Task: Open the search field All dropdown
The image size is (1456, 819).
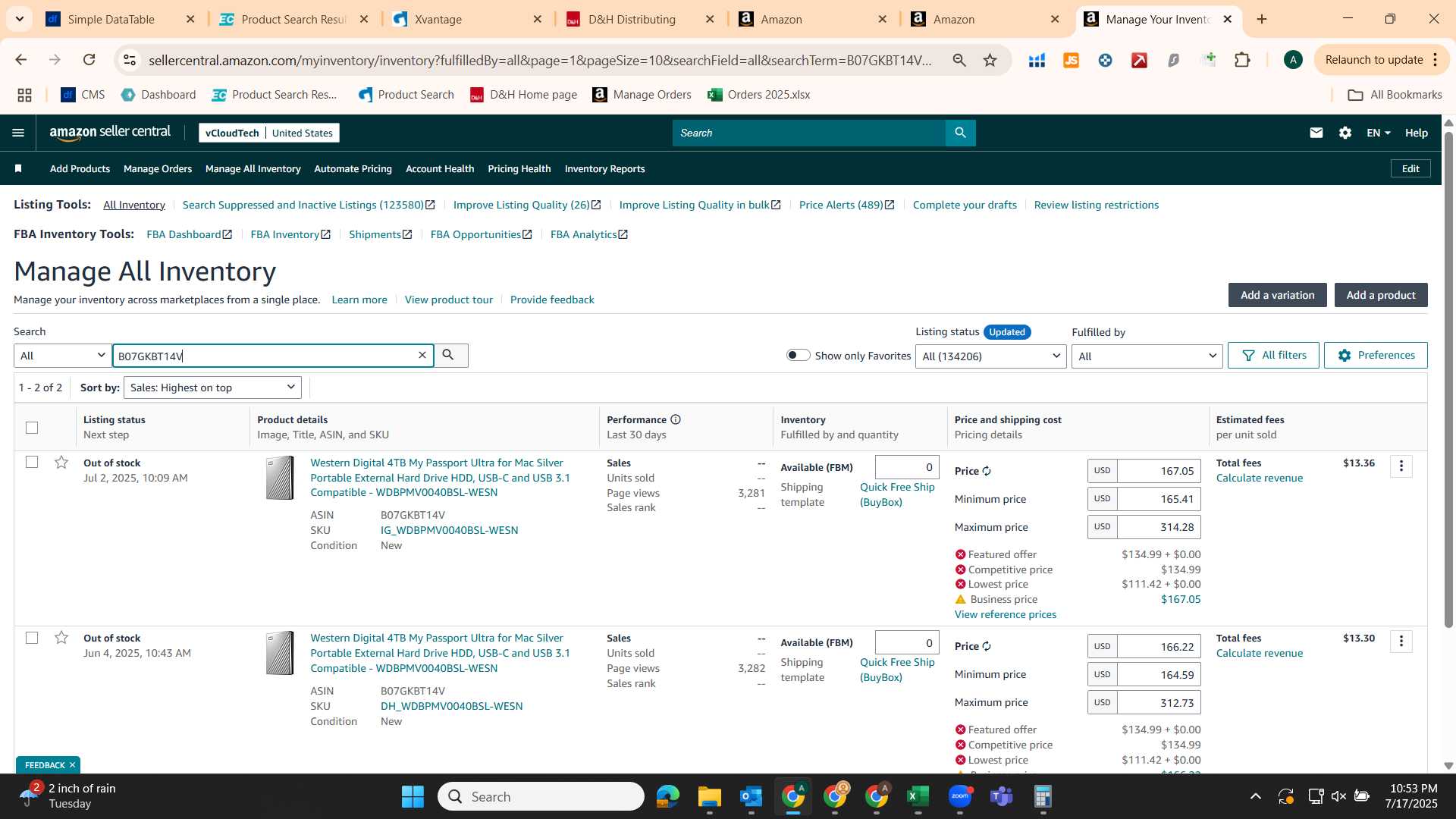Action: pos(63,356)
